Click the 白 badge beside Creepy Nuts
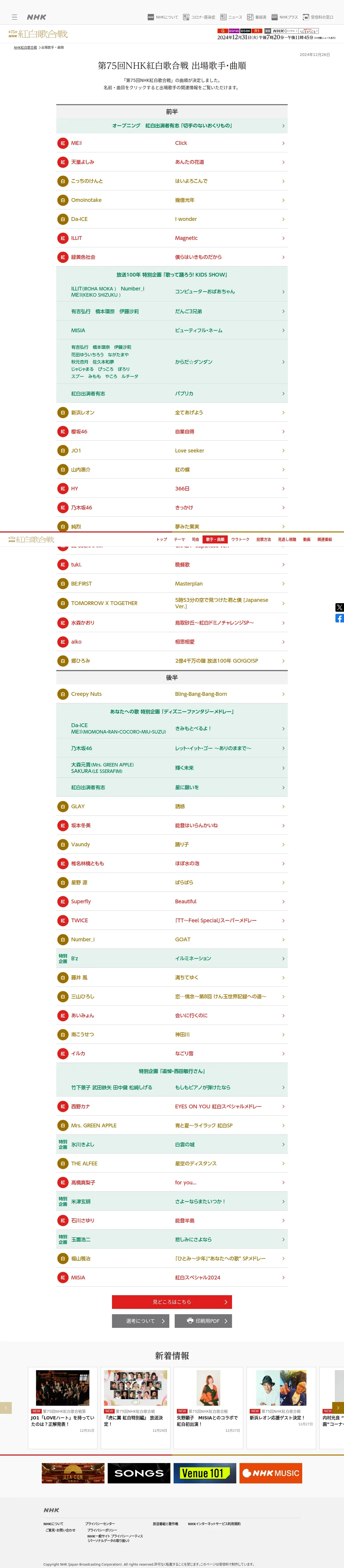This screenshot has width=344, height=1568. 62,694
